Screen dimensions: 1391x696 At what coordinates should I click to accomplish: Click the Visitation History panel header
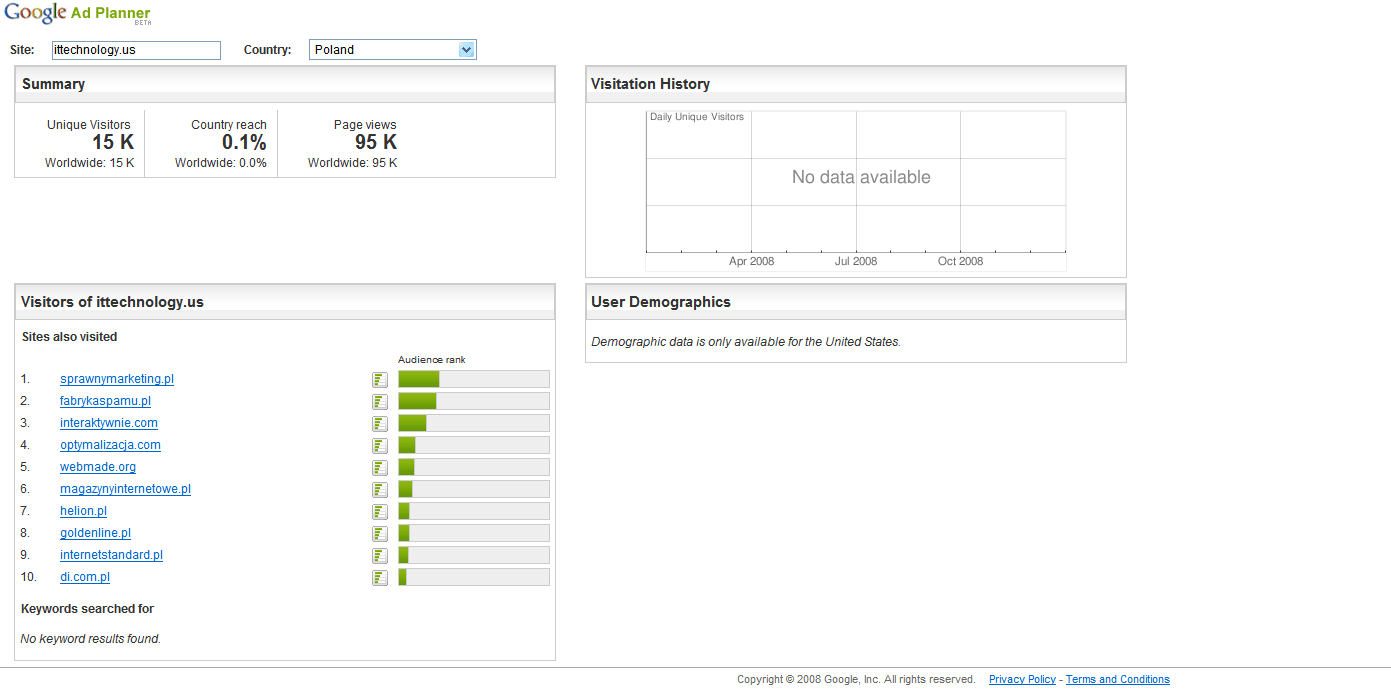(x=856, y=84)
